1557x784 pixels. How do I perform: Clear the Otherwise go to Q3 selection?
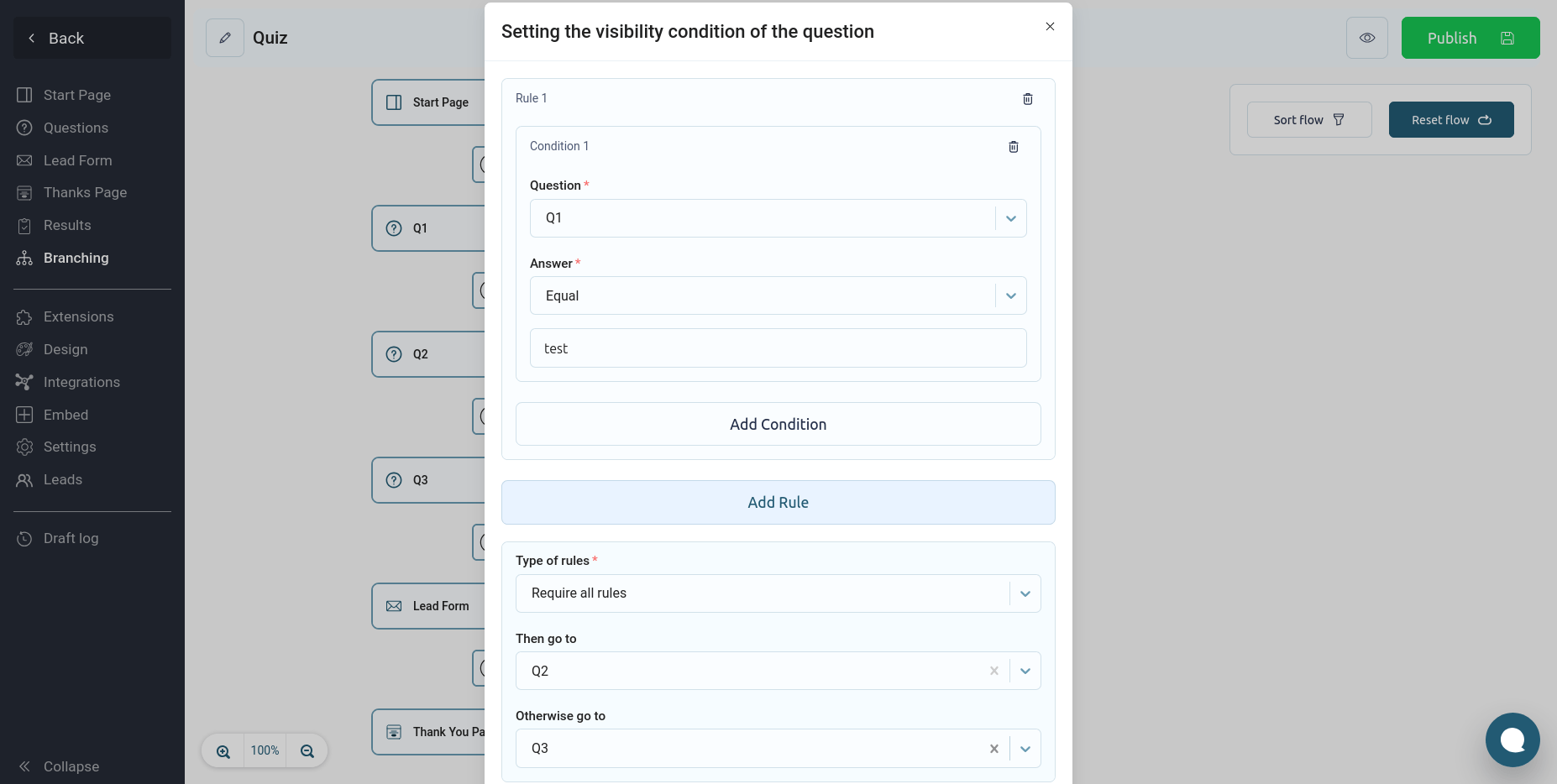click(994, 749)
